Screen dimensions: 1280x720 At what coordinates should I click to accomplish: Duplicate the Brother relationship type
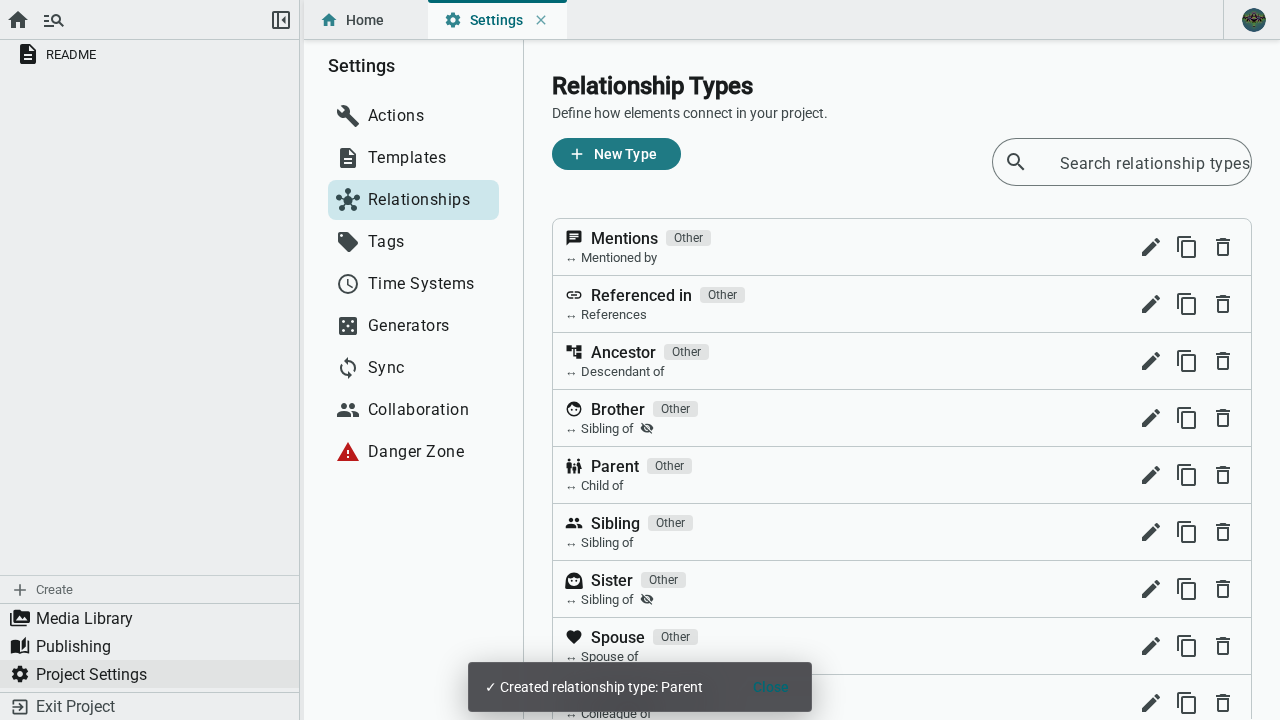pos(1187,418)
